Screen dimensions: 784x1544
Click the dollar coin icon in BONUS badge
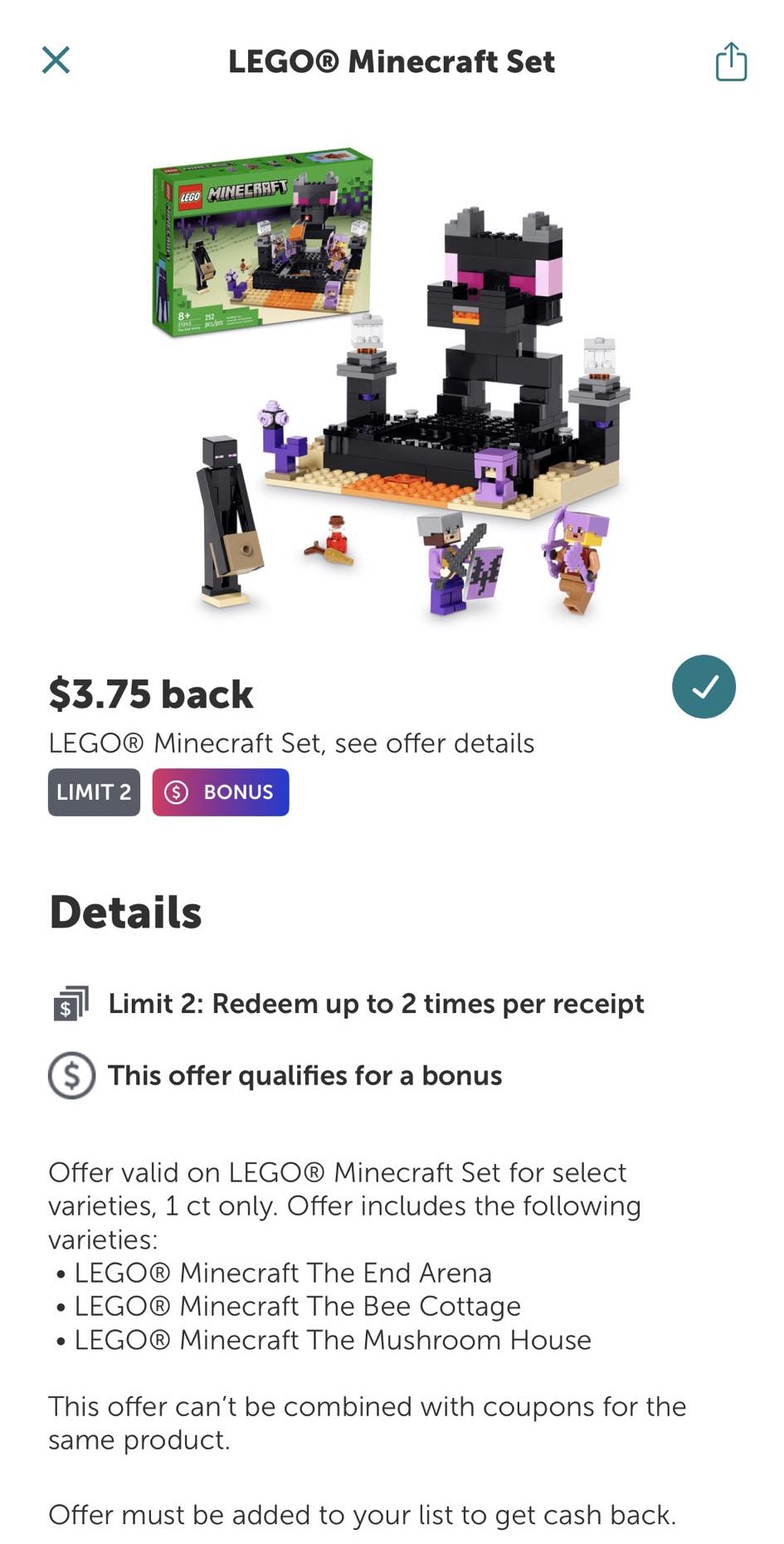[176, 792]
